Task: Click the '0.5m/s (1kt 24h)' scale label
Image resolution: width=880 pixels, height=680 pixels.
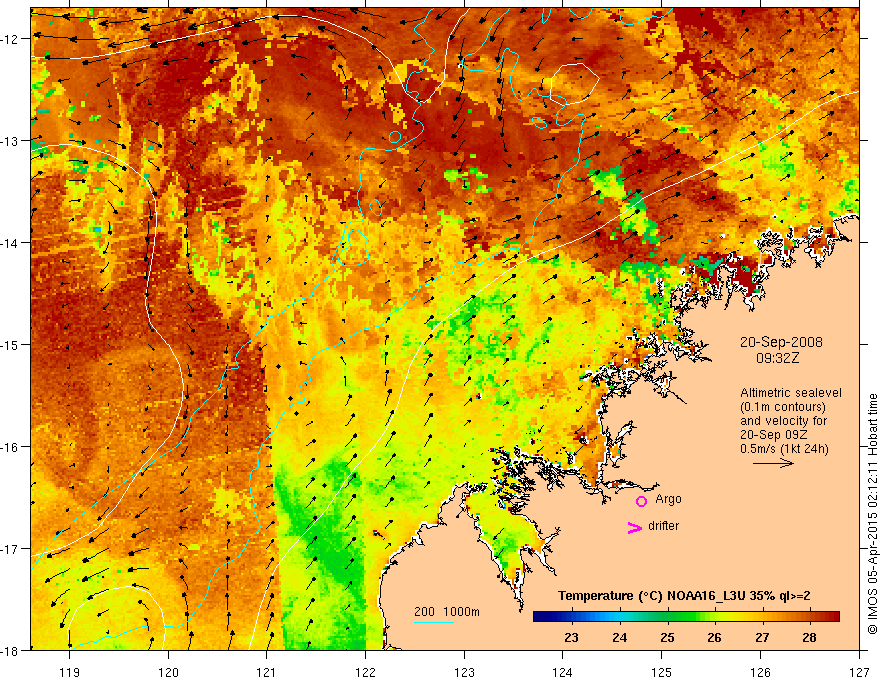Action: [784, 449]
